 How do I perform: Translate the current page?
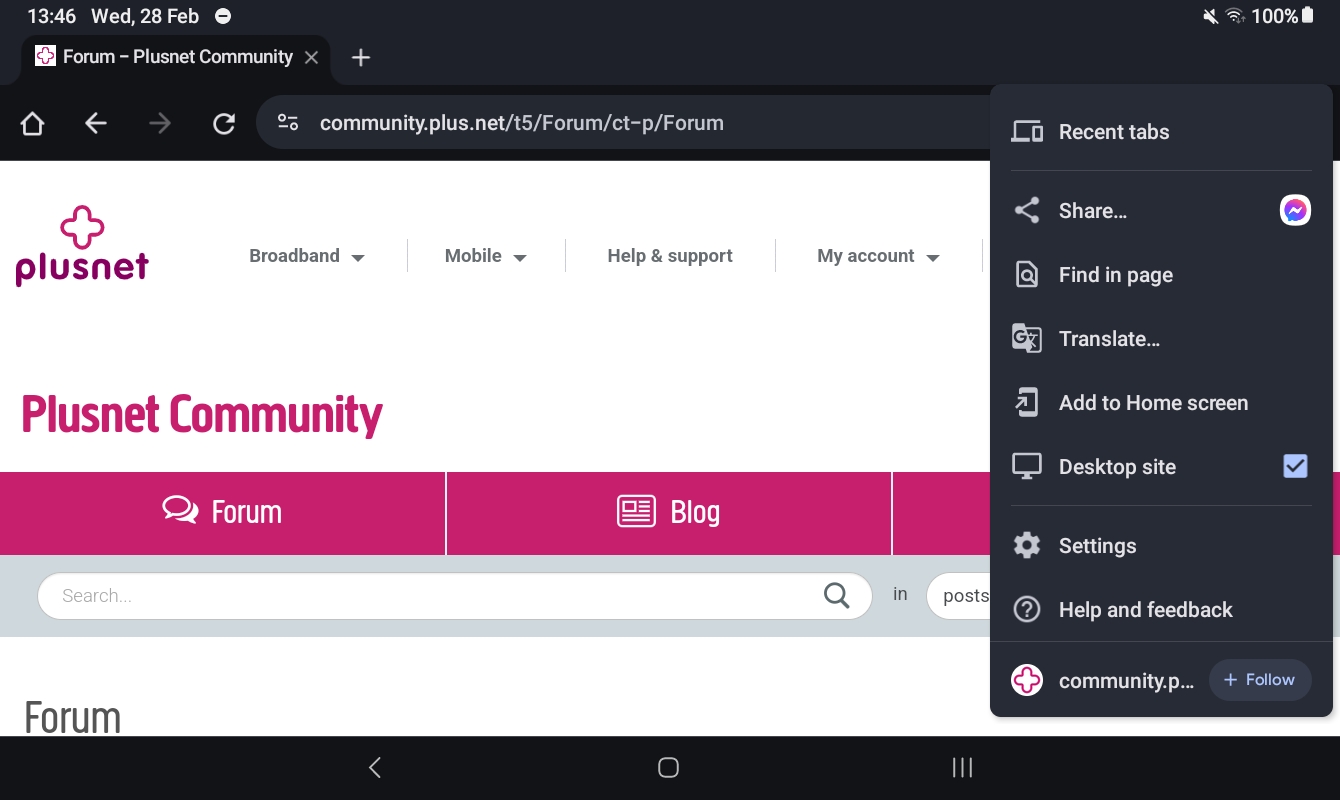(x=1110, y=338)
